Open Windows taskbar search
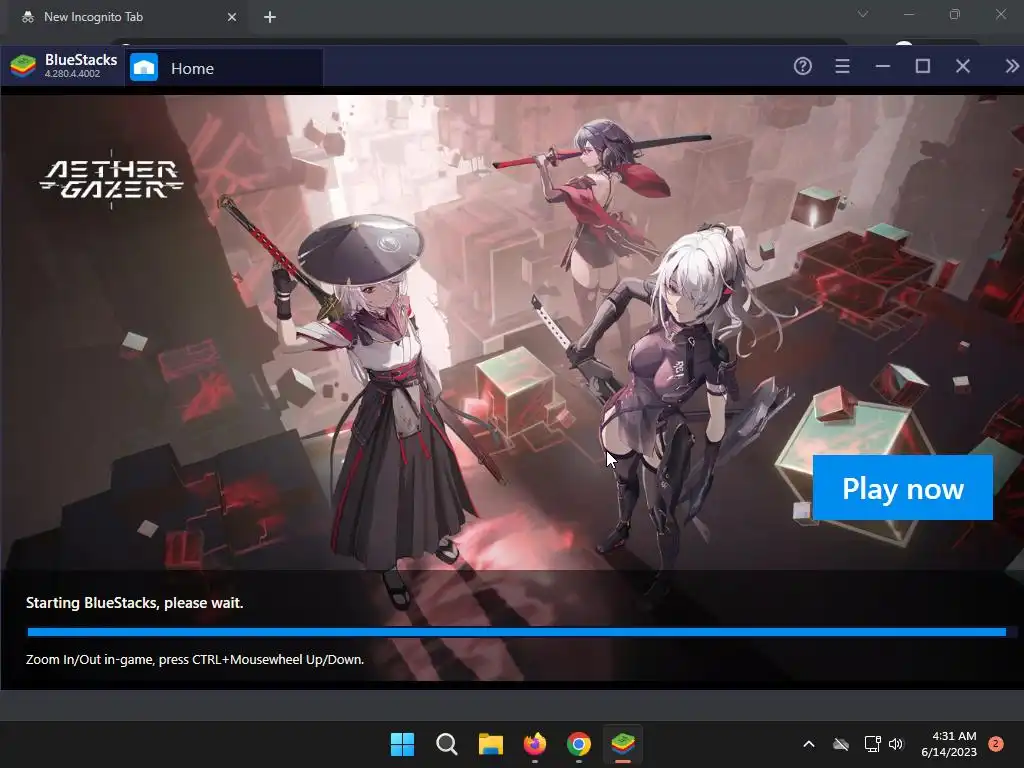Screen dimensions: 1024x768 pos(447,744)
